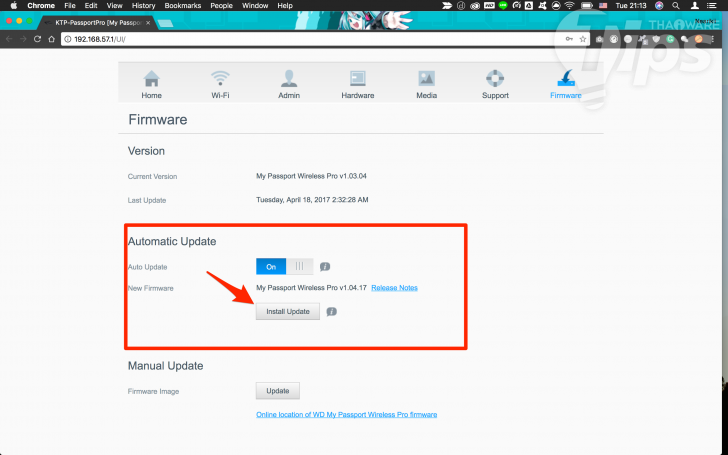Click the green Grammarly extension icon
This screenshot has height=455, width=728.
pos(670,39)
